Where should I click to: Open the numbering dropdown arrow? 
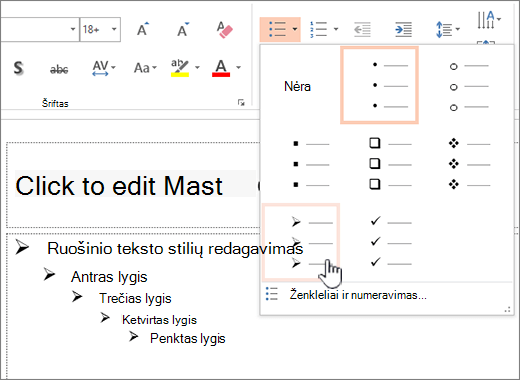(x=336, y=29)
